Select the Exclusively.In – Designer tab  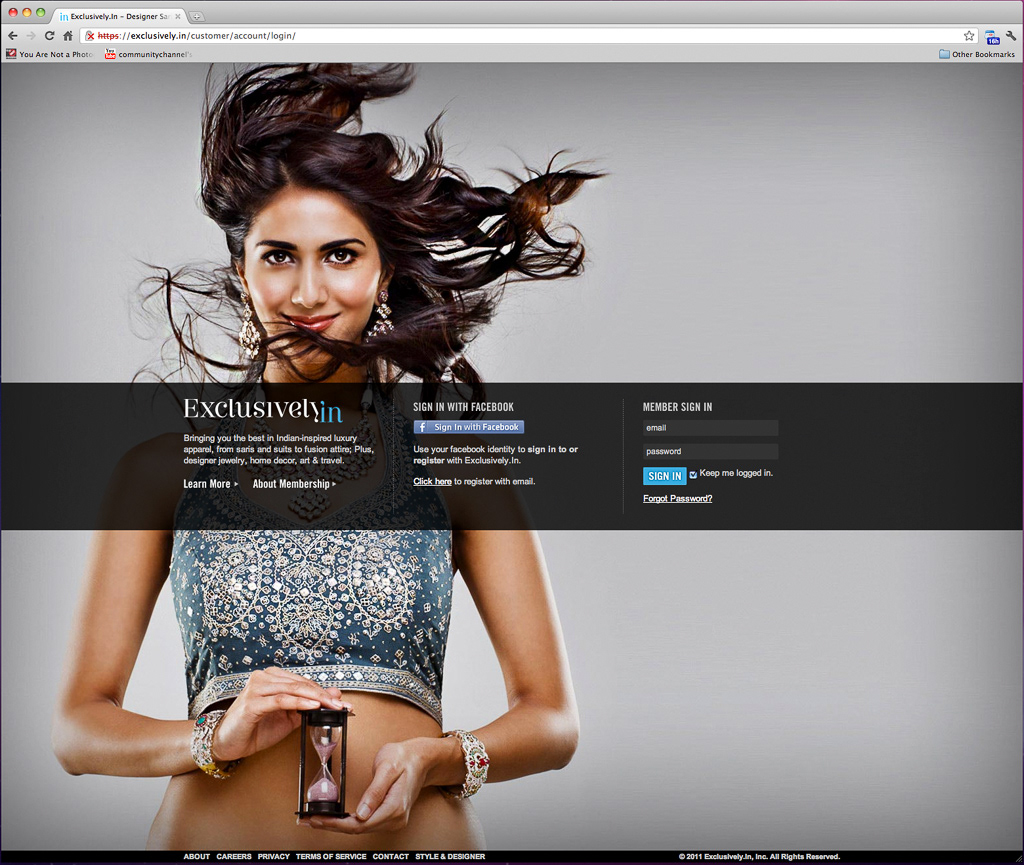pos(118,16)
